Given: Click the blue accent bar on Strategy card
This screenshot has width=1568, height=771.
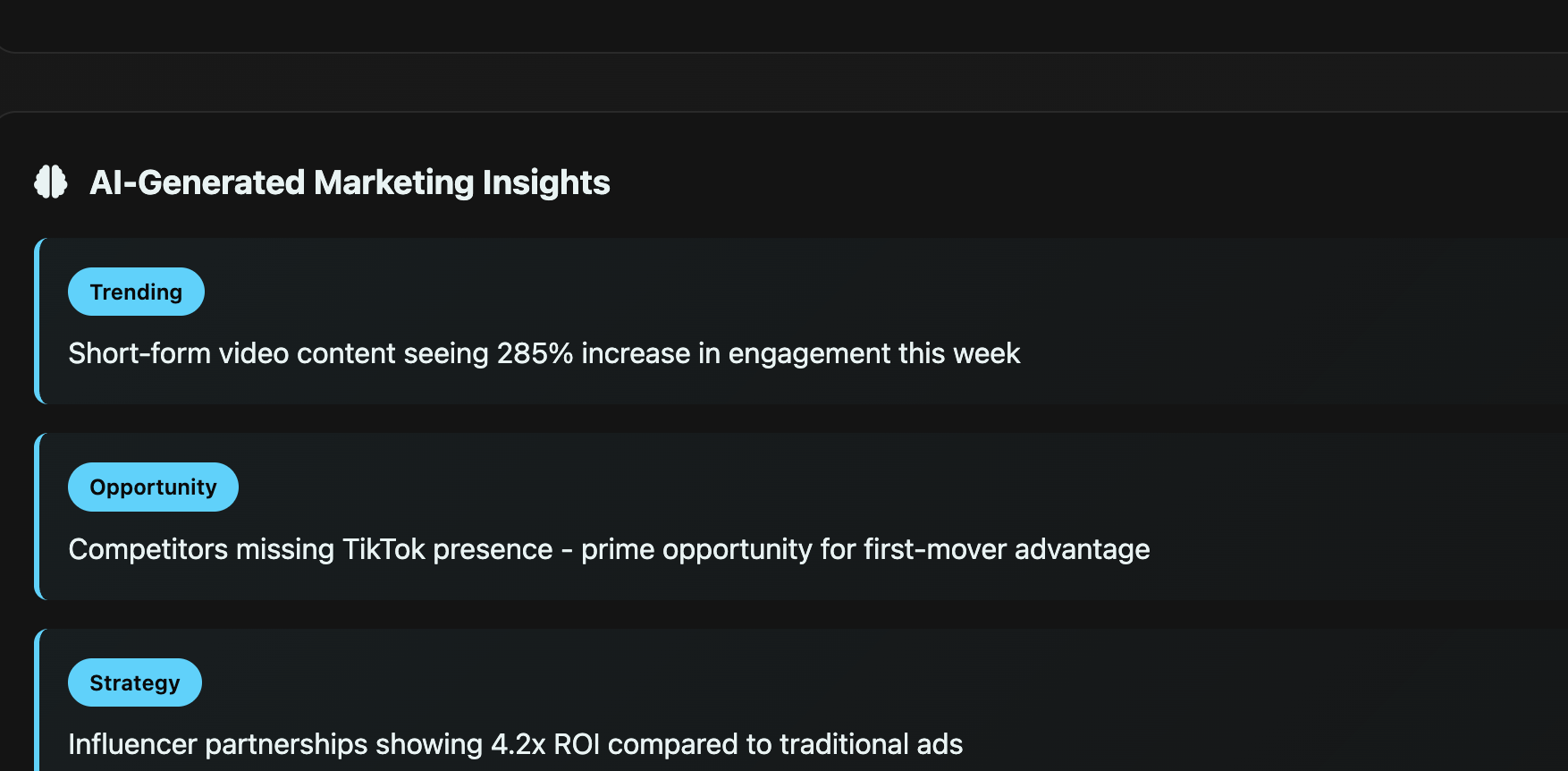Looking at the screenshot, I should coord(37,702).
